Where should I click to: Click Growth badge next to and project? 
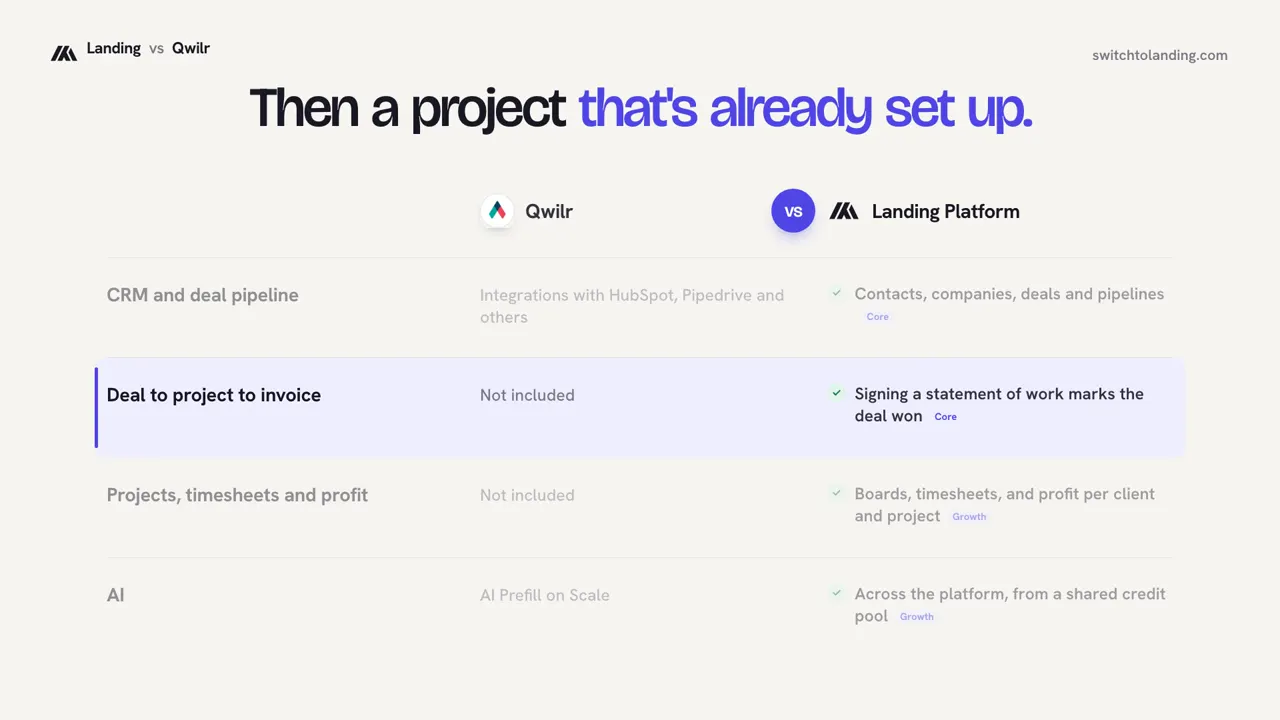tap(969, 516)
